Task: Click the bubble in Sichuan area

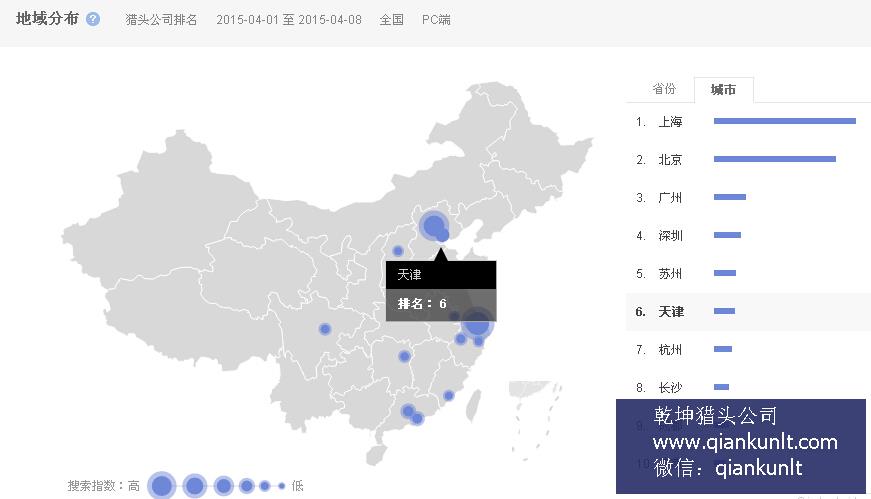Action: (324, 329)
